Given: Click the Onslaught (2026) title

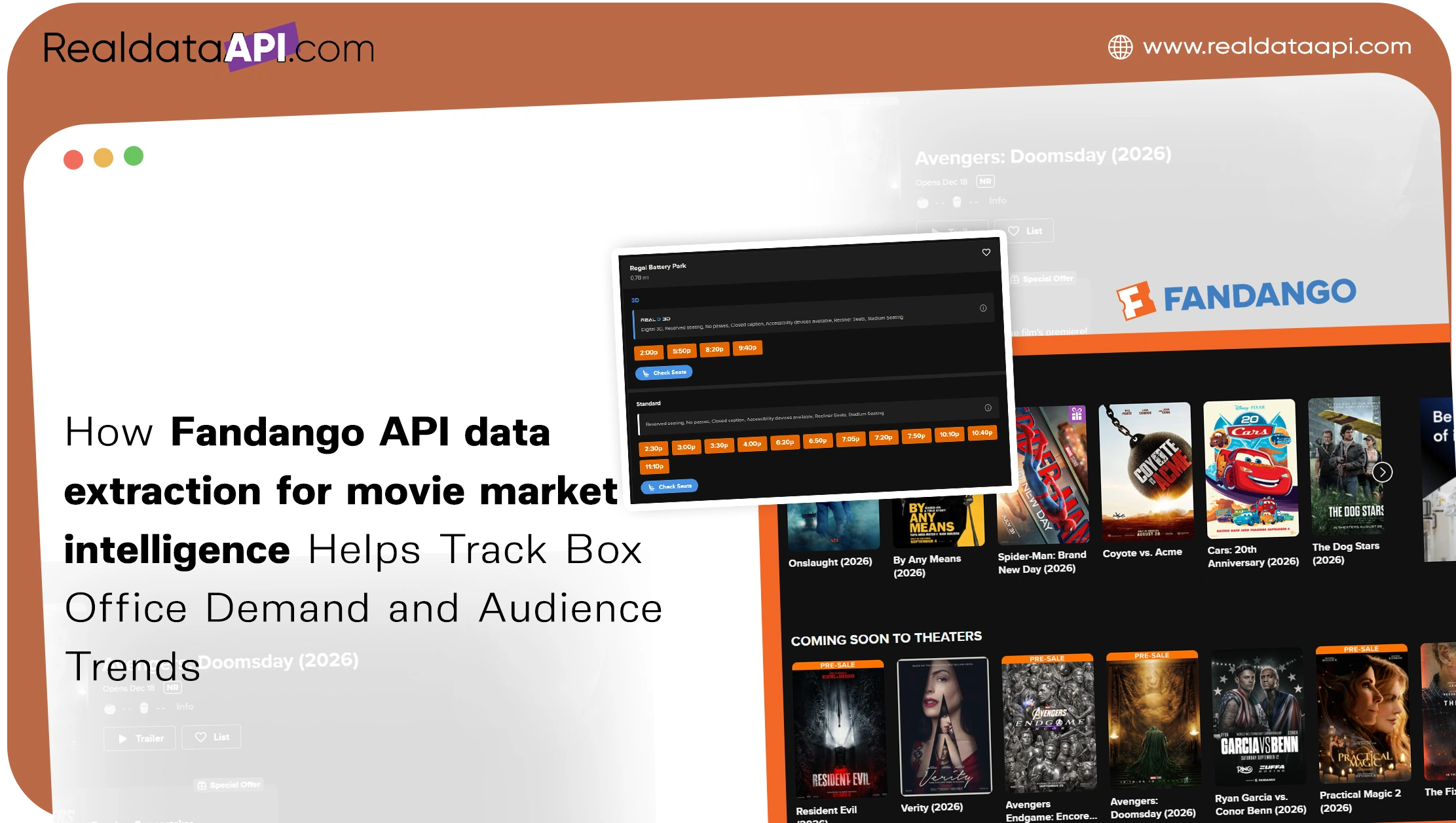Looking at the screenshot, I should pyautogui.click(x=830, y=562).
